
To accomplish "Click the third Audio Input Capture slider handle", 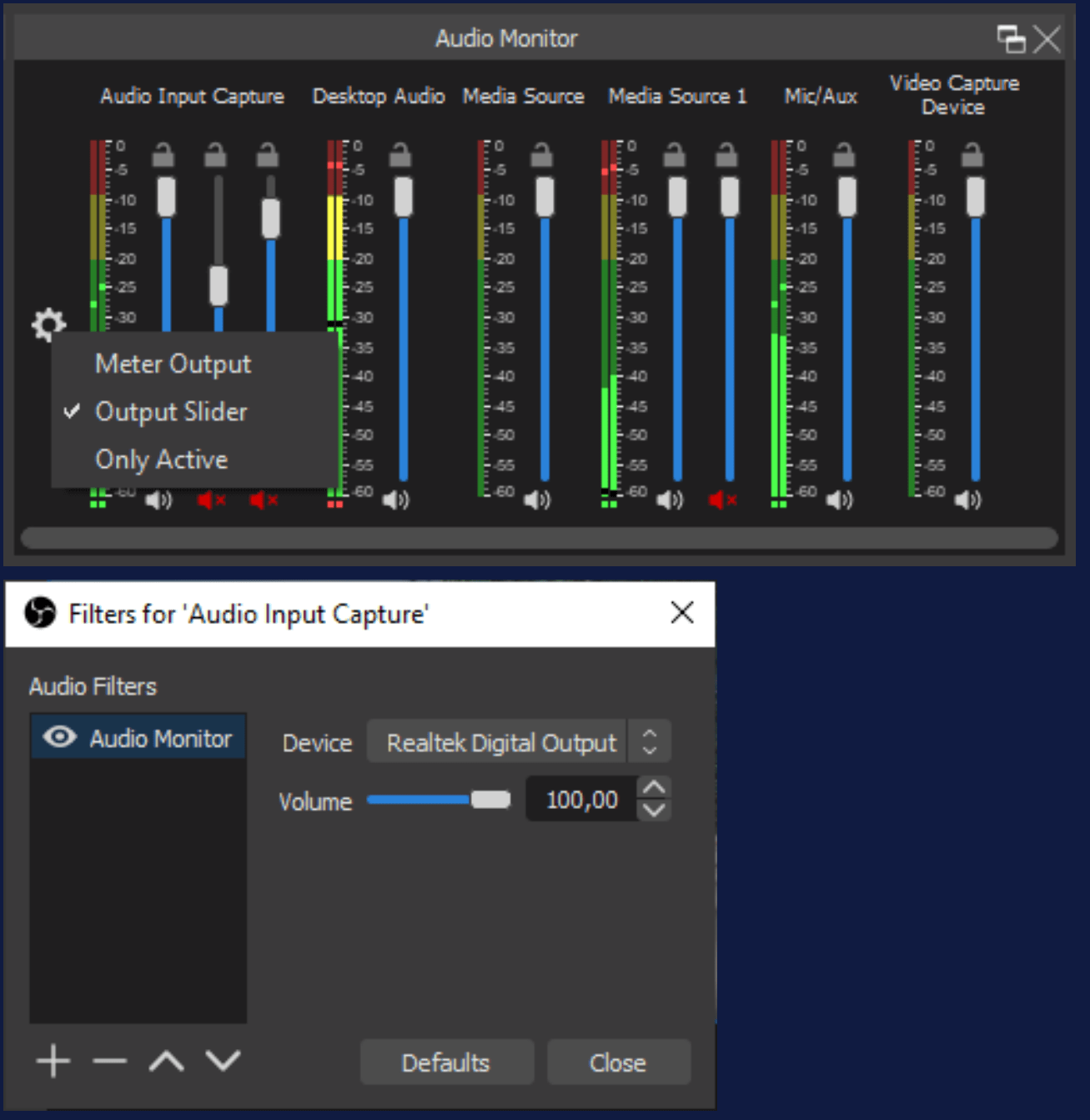I will tap(270, 218).
